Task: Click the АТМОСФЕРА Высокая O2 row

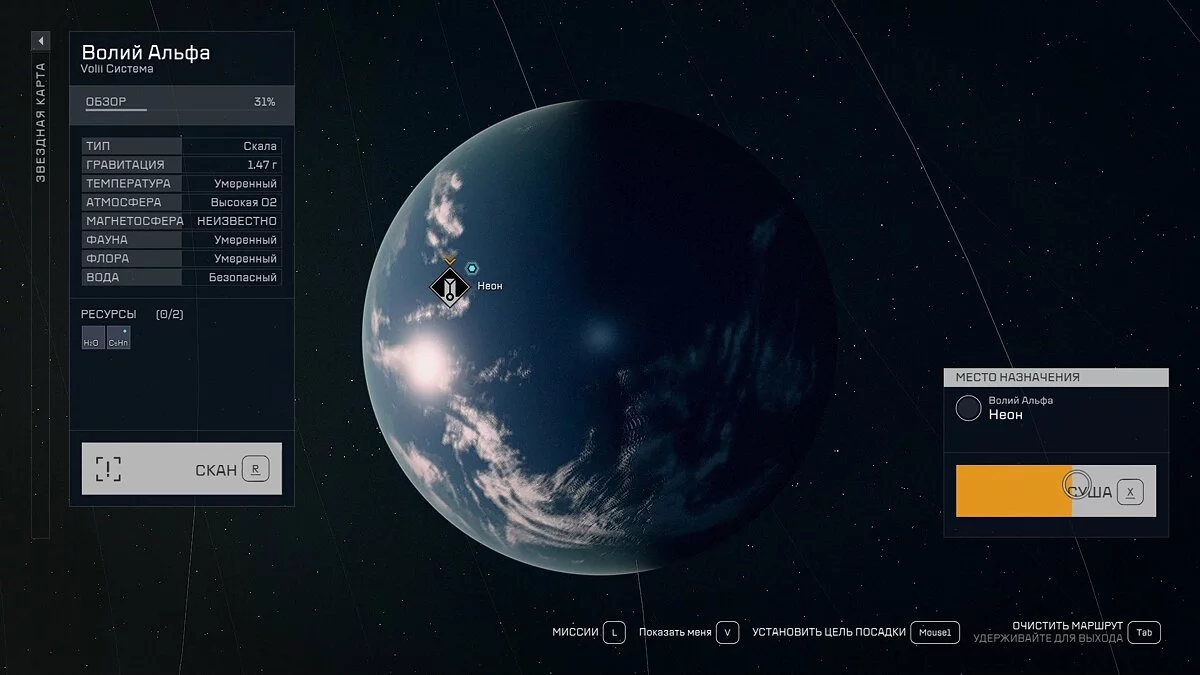Action: (x=182, y=202)
